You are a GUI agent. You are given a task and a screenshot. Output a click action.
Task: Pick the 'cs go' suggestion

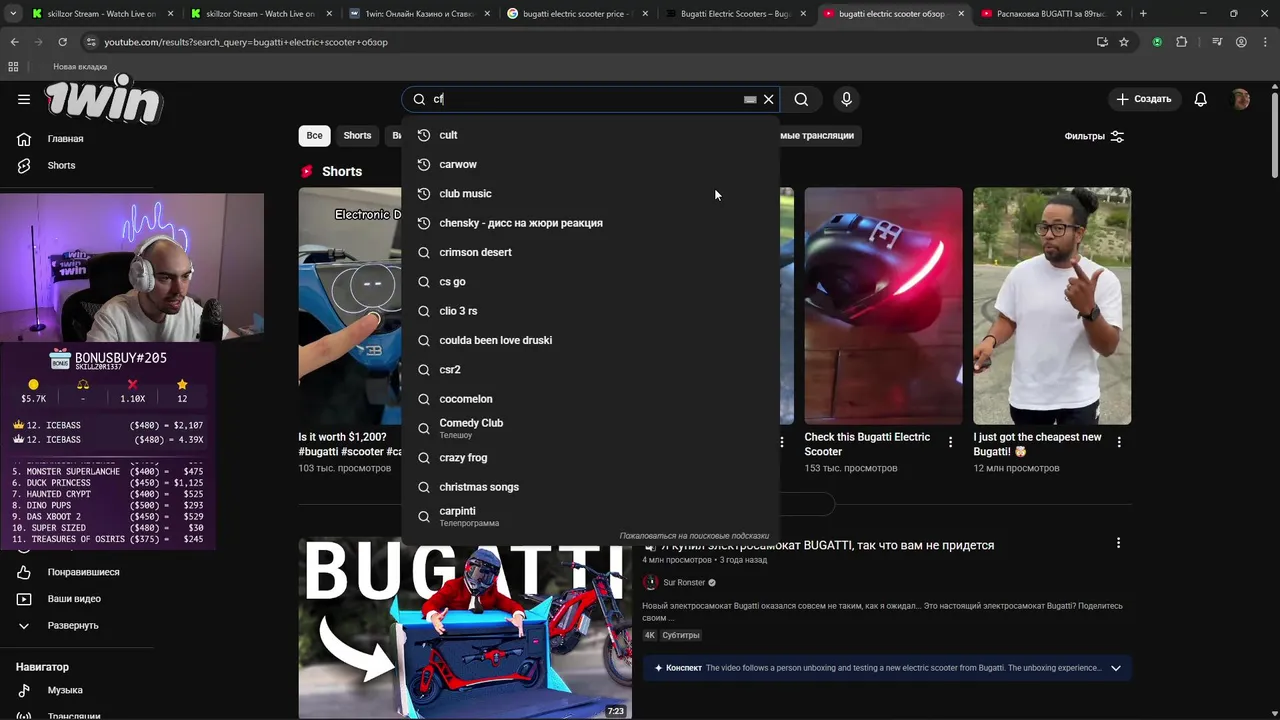[590, 281]
